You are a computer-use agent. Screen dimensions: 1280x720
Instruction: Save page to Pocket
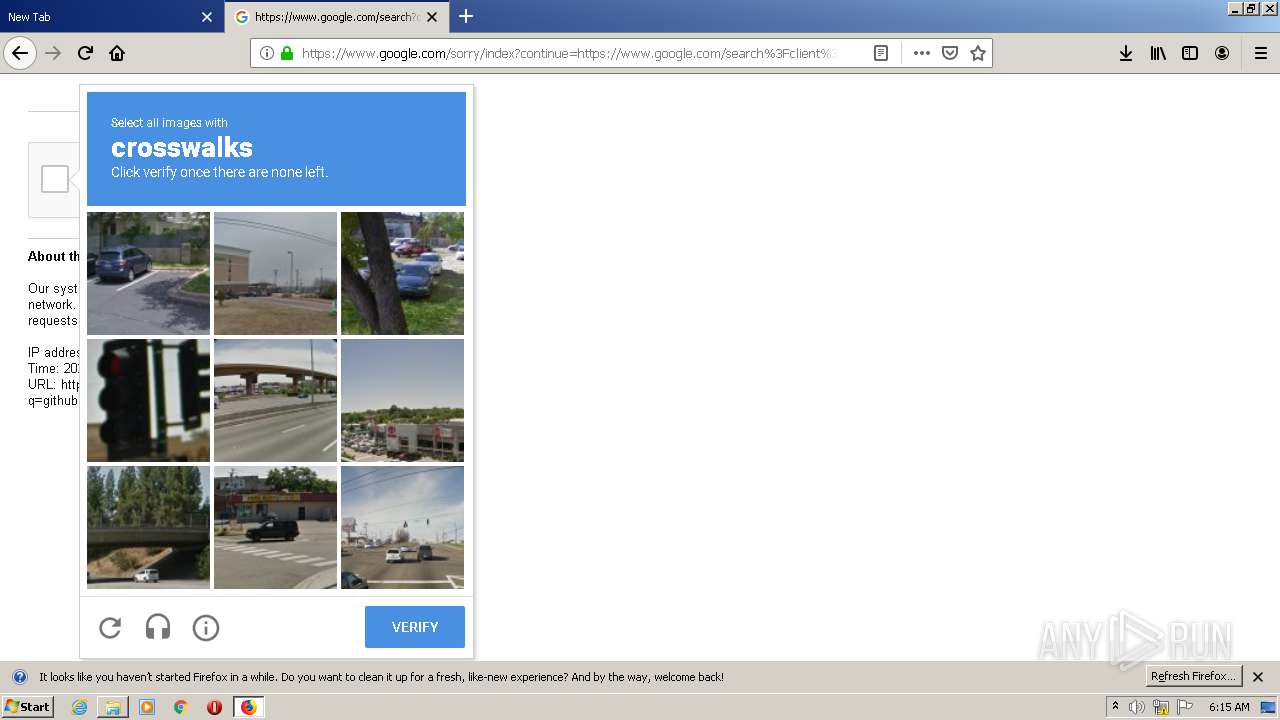[950, 53]
